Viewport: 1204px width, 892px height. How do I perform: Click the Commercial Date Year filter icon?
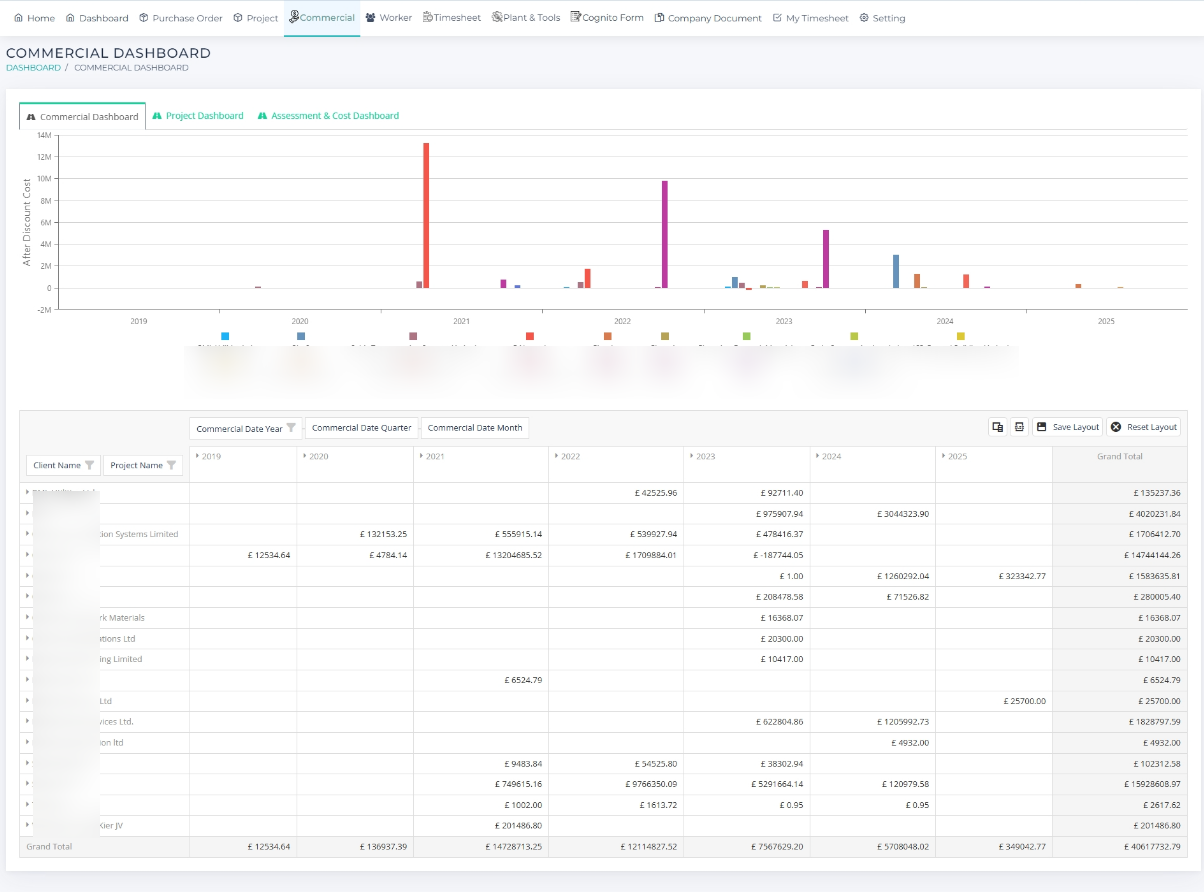click(291, 428)
